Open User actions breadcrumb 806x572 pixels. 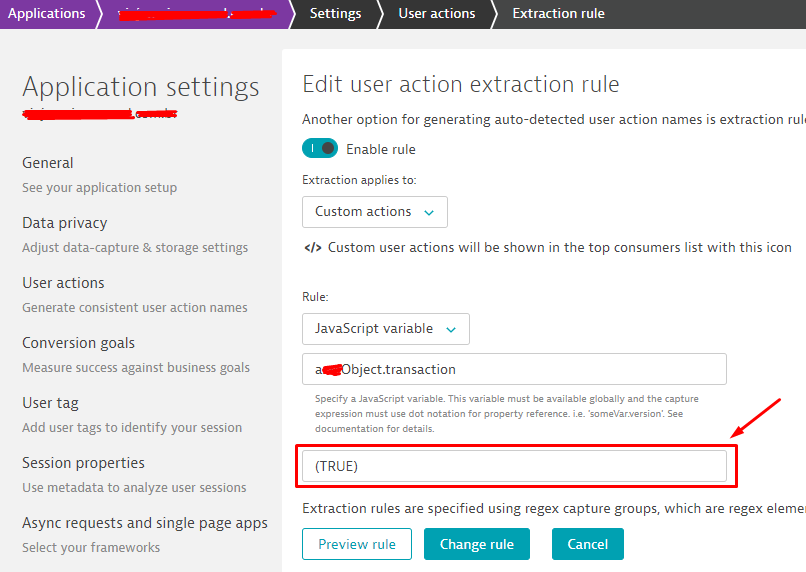pos(436,14)
